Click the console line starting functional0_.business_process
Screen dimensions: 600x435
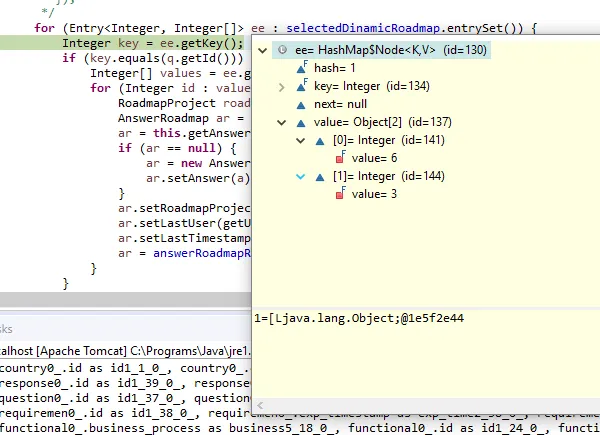click(300, 428)
